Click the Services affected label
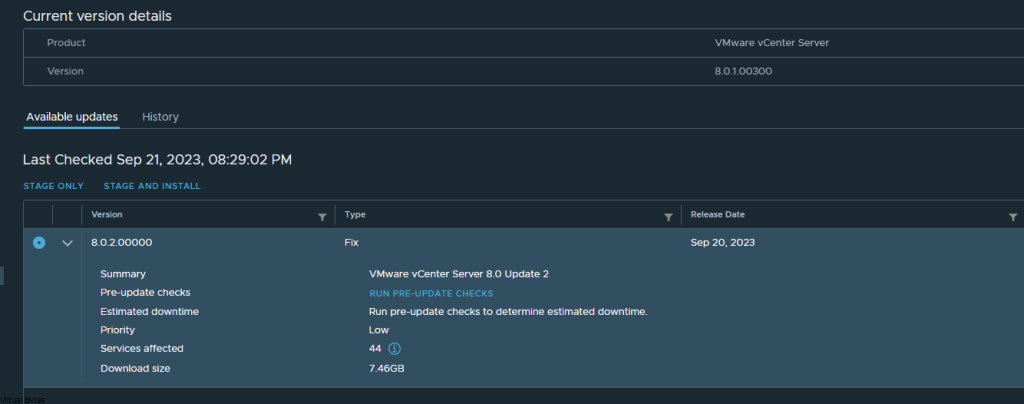1024x404 pixels. click(142, 349)
